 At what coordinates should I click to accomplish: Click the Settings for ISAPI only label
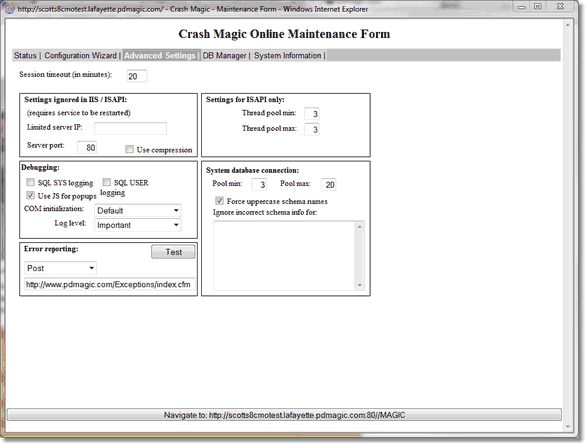pos(245,99)
